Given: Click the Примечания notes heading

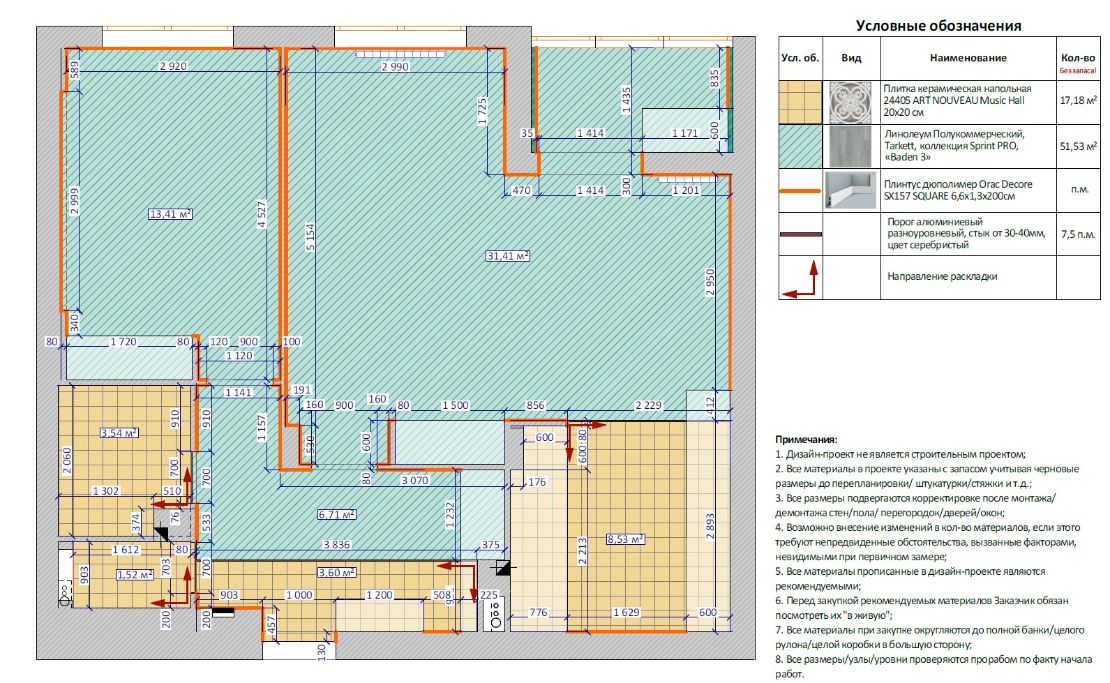Looking at the screenshot, I should (x=806, y=440).
